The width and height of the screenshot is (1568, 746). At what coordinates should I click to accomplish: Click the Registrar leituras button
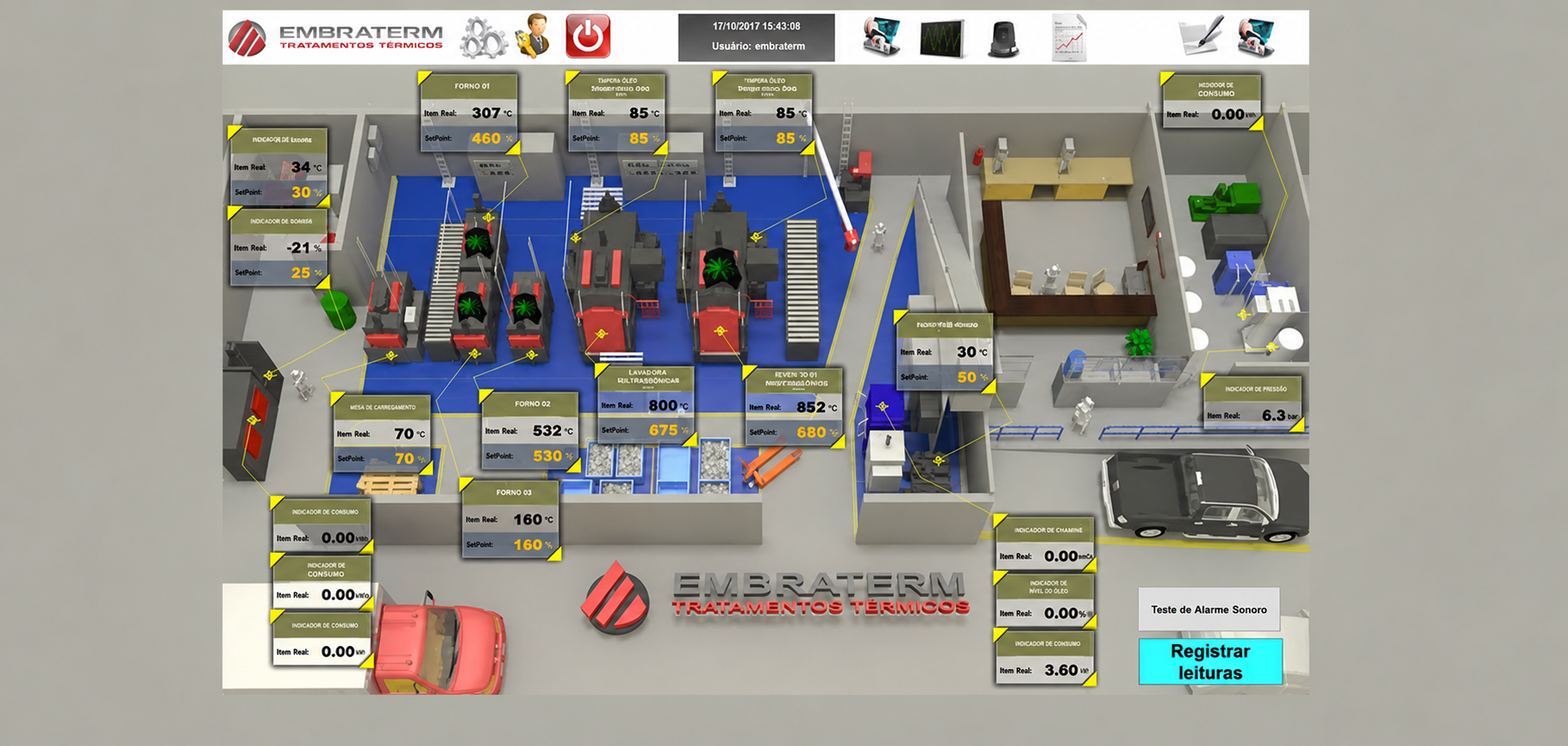click(x=1210, y=662)
